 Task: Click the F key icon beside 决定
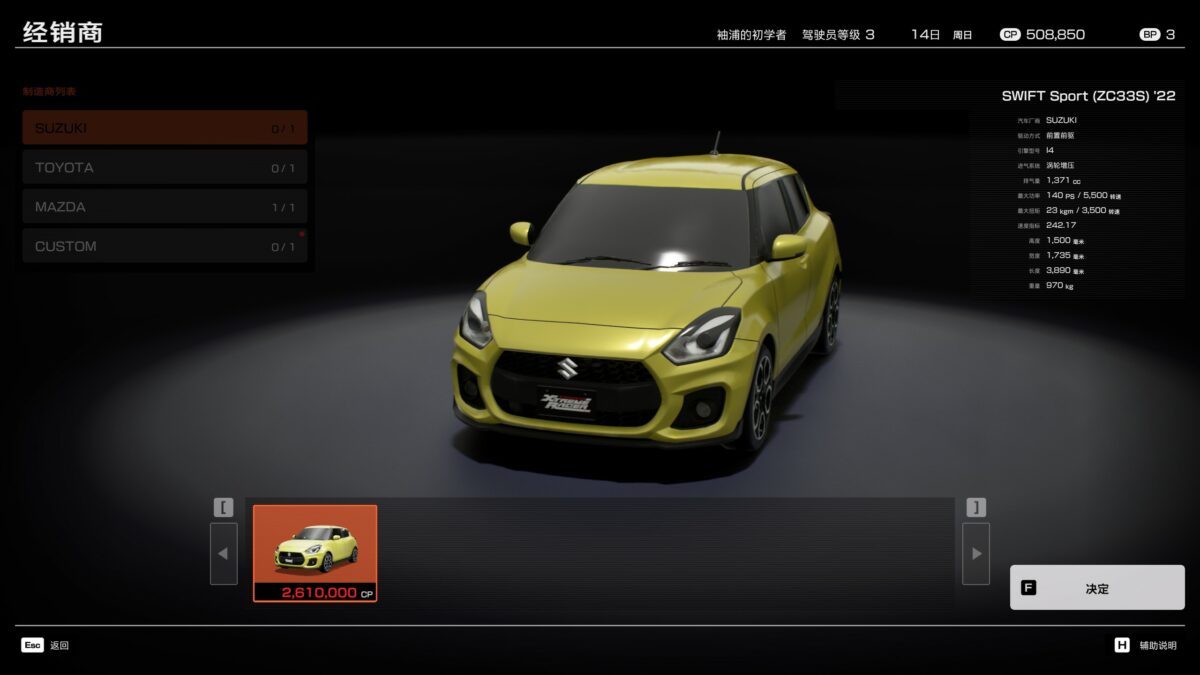(1028, 588)
